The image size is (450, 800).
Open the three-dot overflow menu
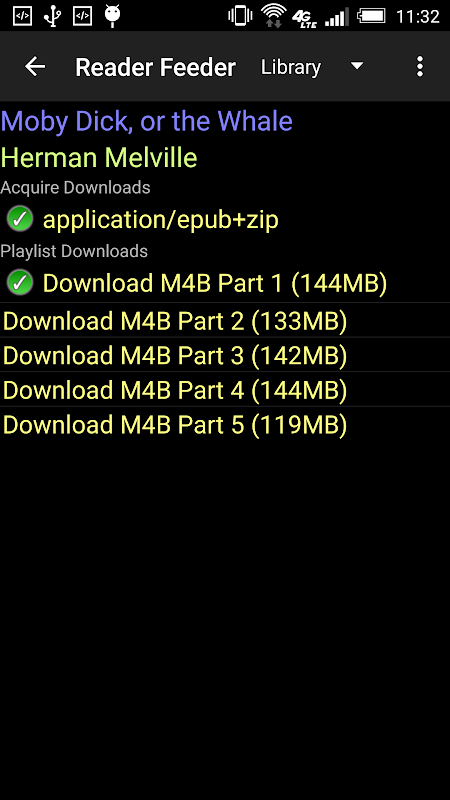click(419, 66)
